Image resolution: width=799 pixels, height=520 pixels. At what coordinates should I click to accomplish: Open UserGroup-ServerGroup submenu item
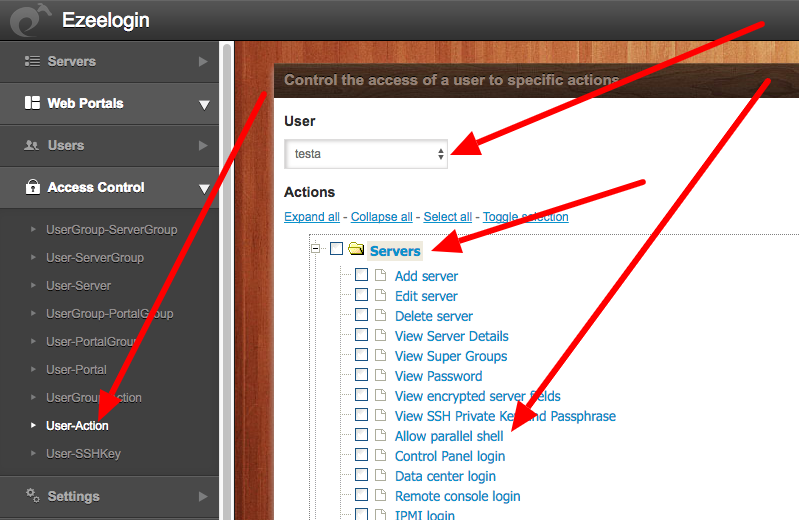112,229
